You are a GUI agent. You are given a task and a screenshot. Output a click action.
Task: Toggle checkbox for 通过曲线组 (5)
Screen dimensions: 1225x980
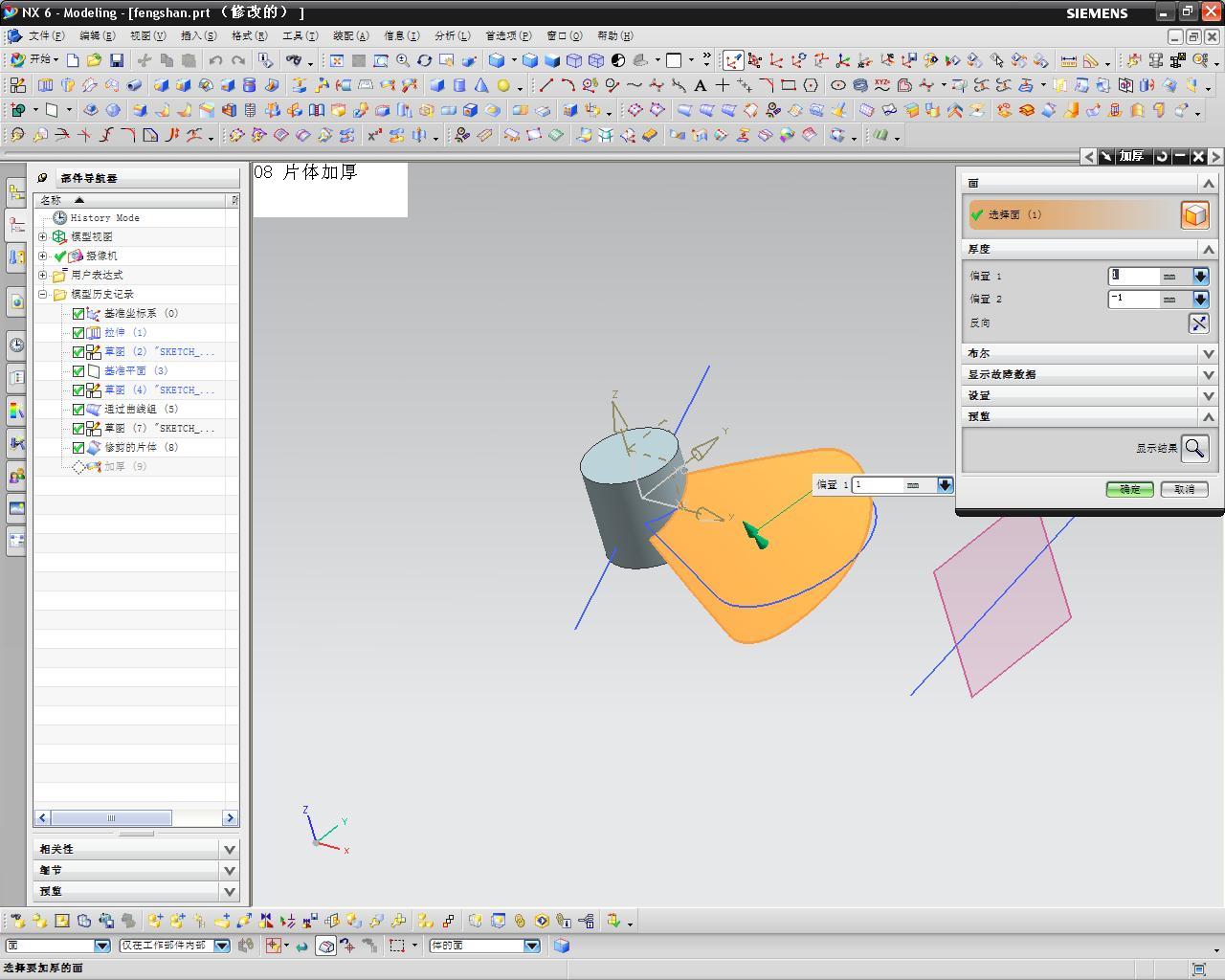click(x=78, y=410)
